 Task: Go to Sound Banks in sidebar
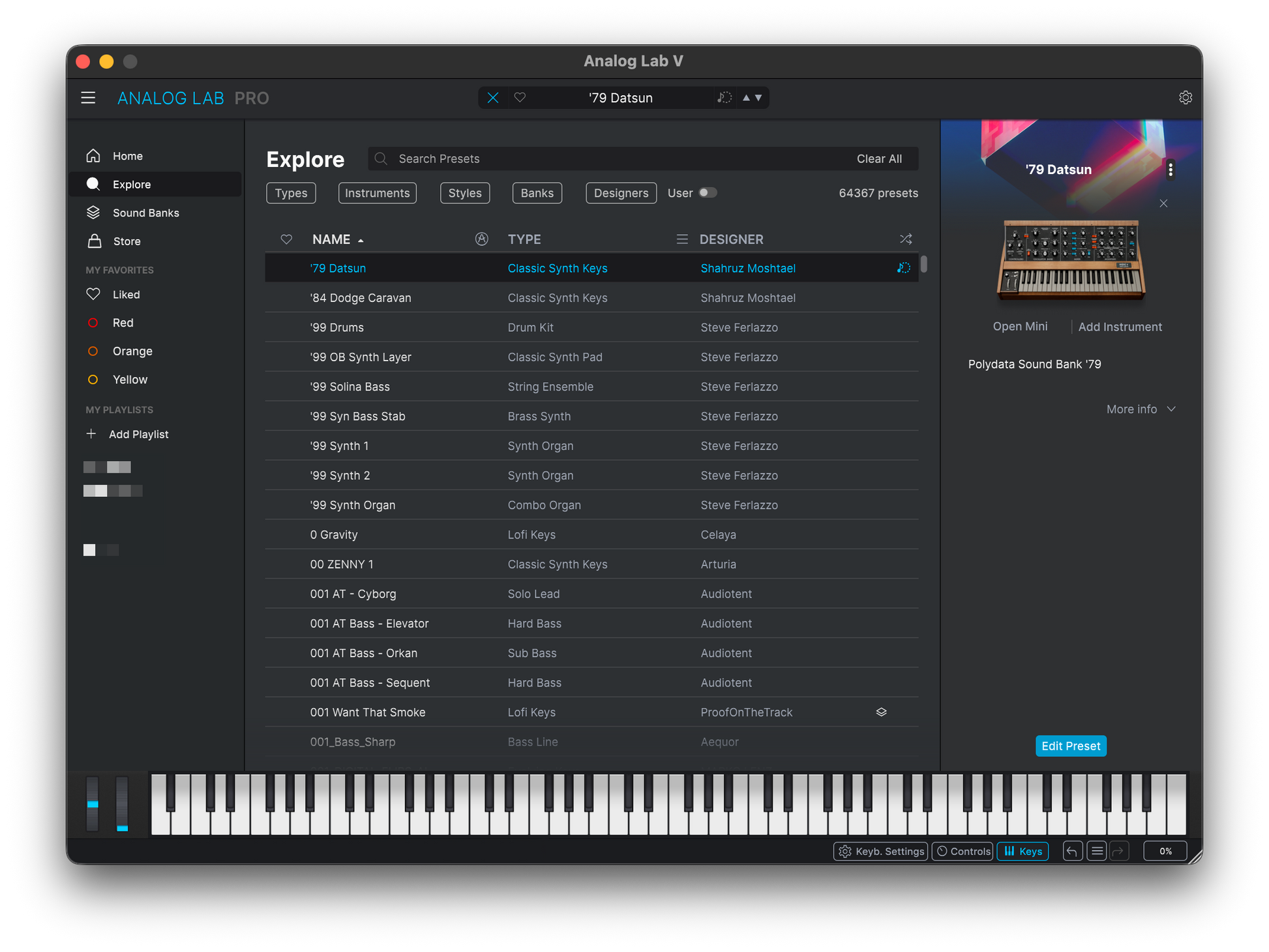145,213
